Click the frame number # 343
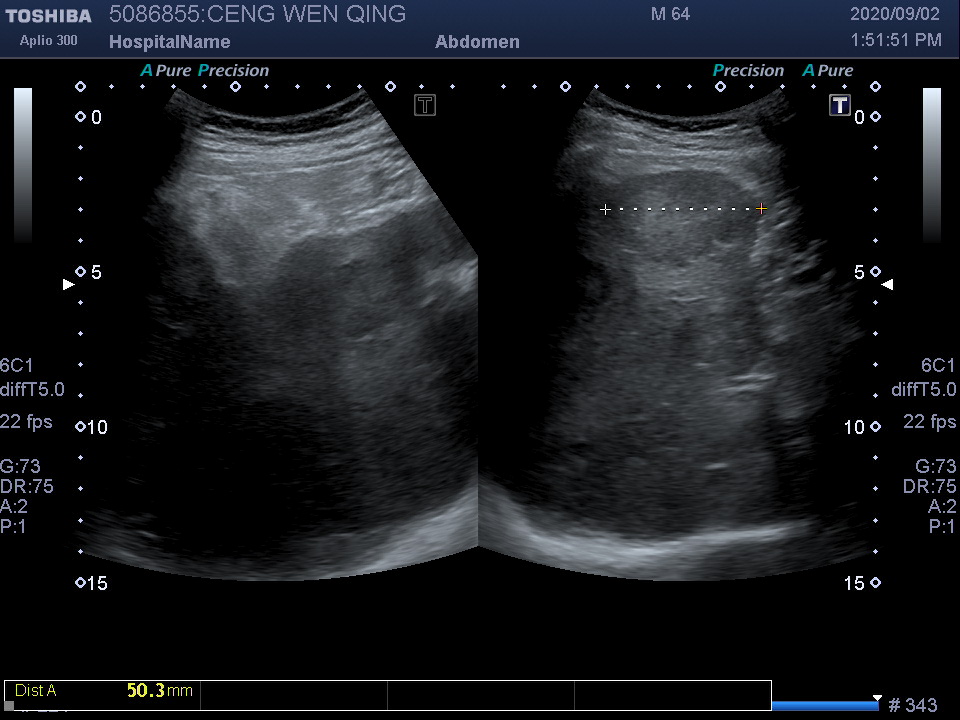Viewport: 960px width, 720px height. (912, 706)
